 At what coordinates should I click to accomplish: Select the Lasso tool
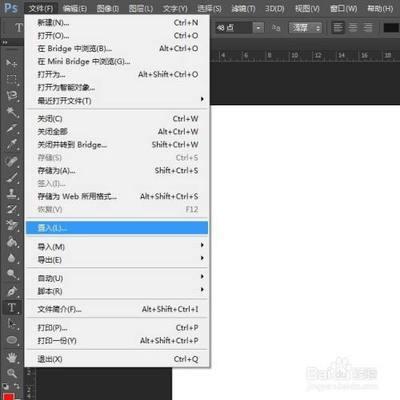click(12, 96)
